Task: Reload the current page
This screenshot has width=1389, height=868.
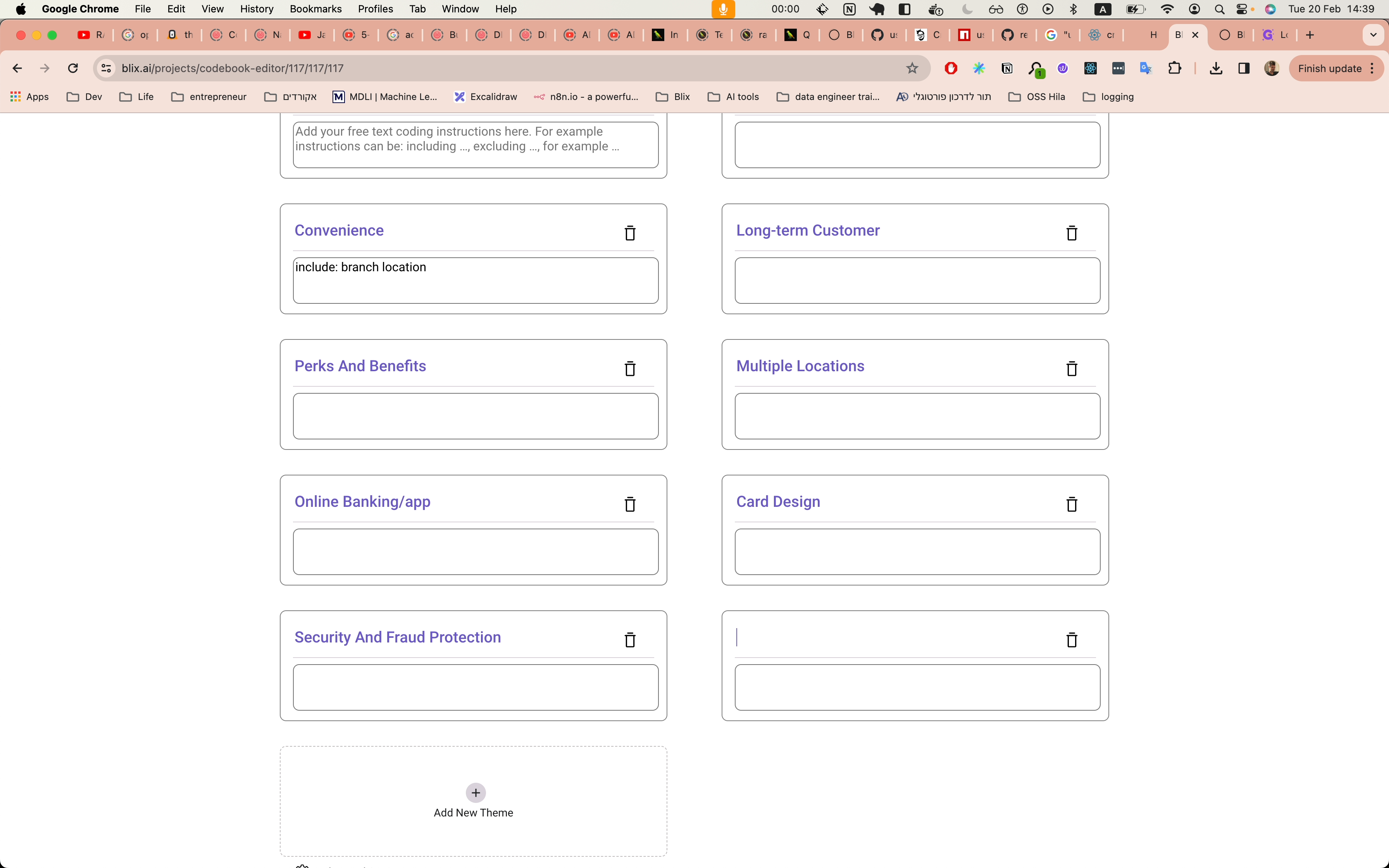Action: [x=73, y=68]
